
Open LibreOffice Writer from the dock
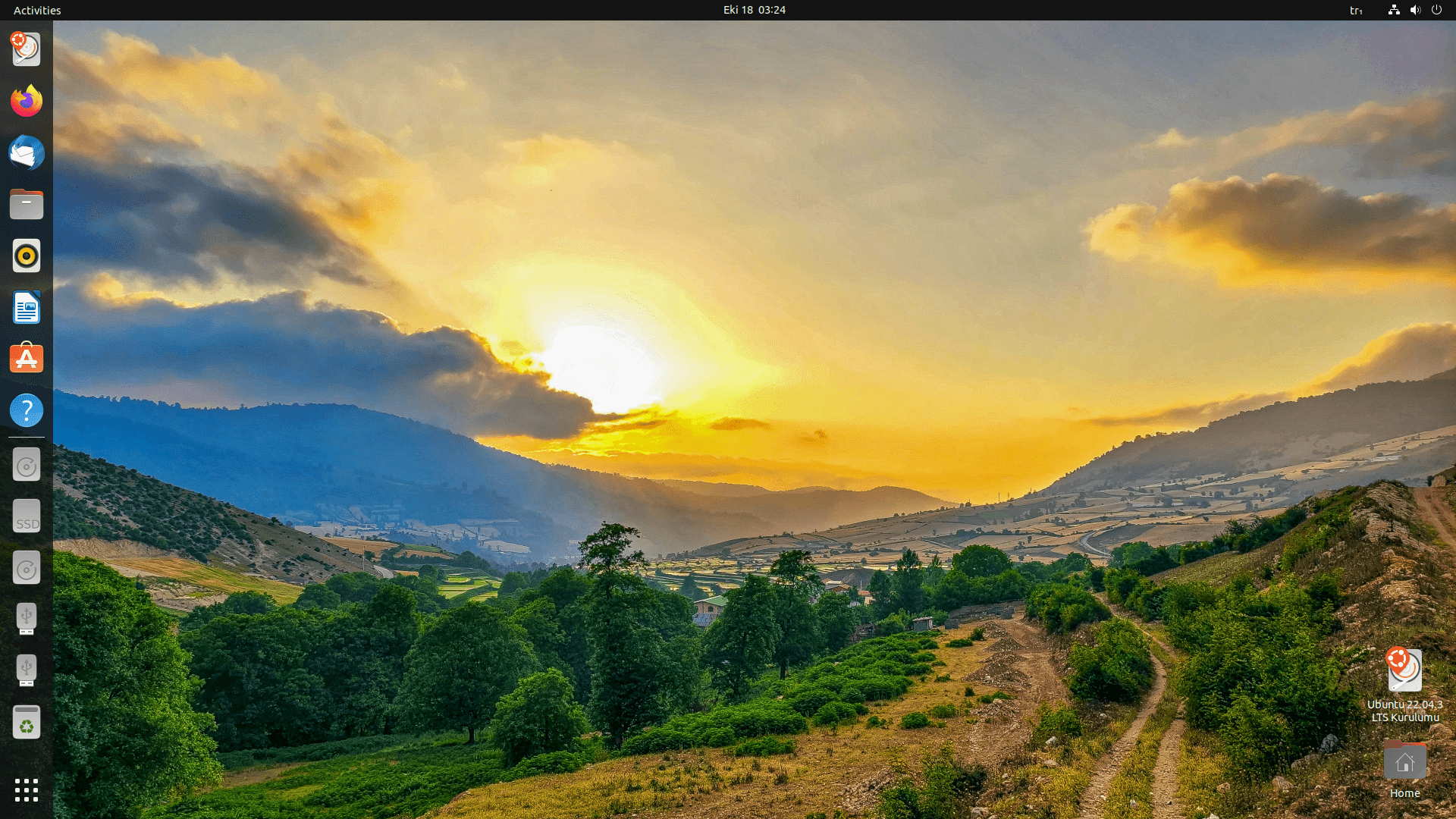26,307
